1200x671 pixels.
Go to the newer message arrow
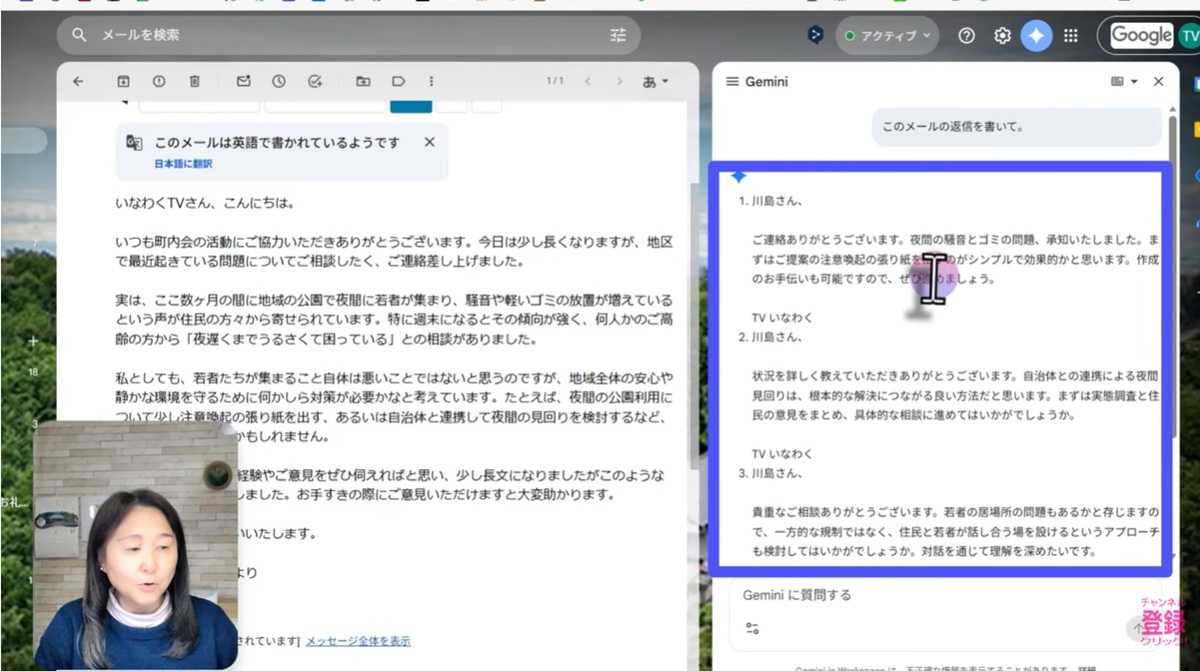(x=587, y=82)
